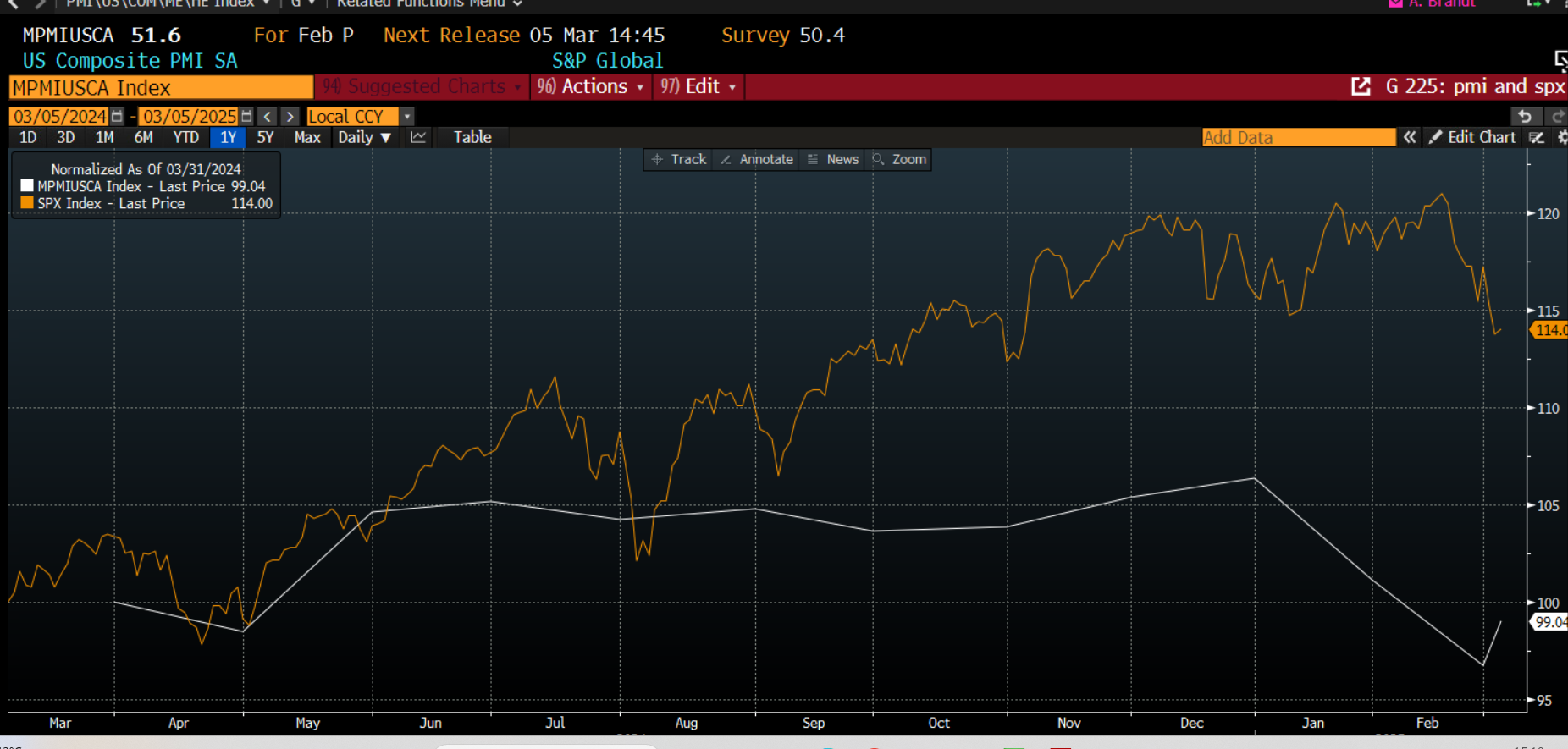Open the start date calendar picker

pos(118,117)
